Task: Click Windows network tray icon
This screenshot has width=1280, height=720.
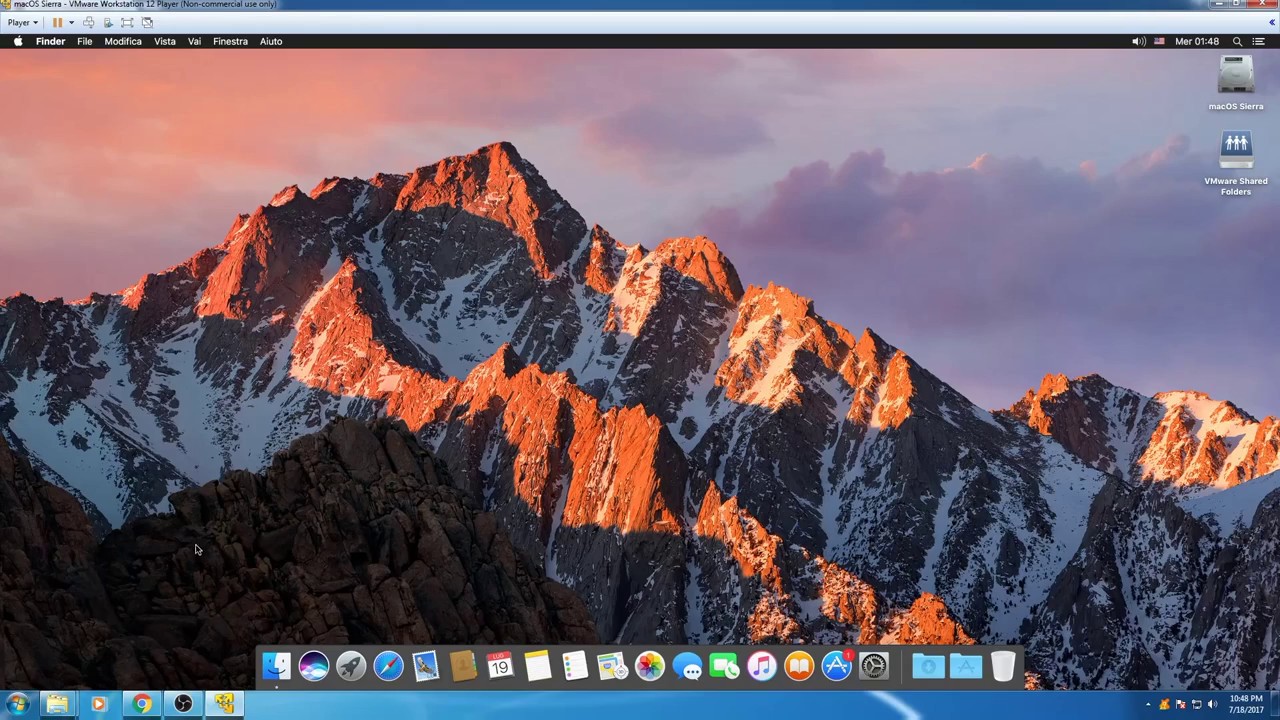Action: (x=1196, y=705)
